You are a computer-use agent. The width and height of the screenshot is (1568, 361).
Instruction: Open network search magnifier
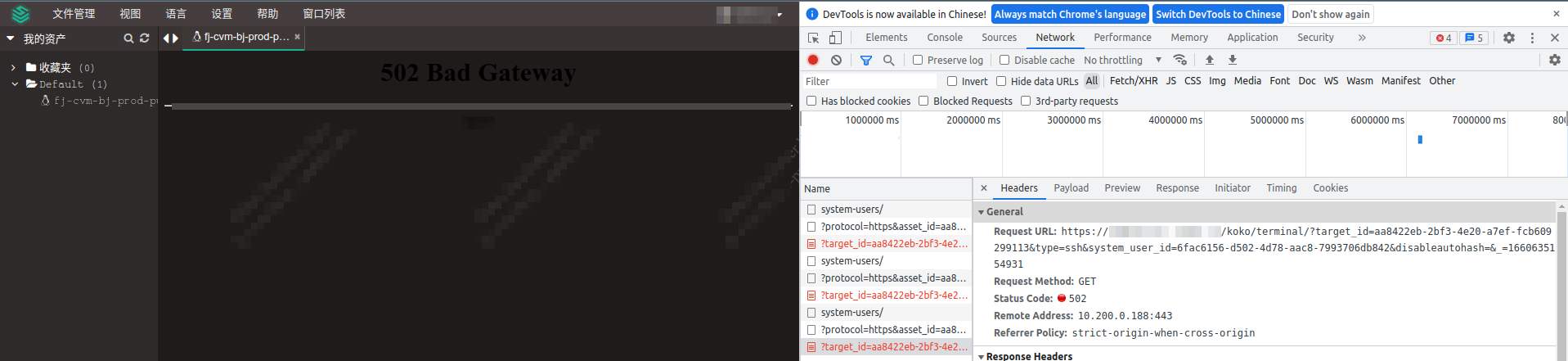tap(888, 60)
